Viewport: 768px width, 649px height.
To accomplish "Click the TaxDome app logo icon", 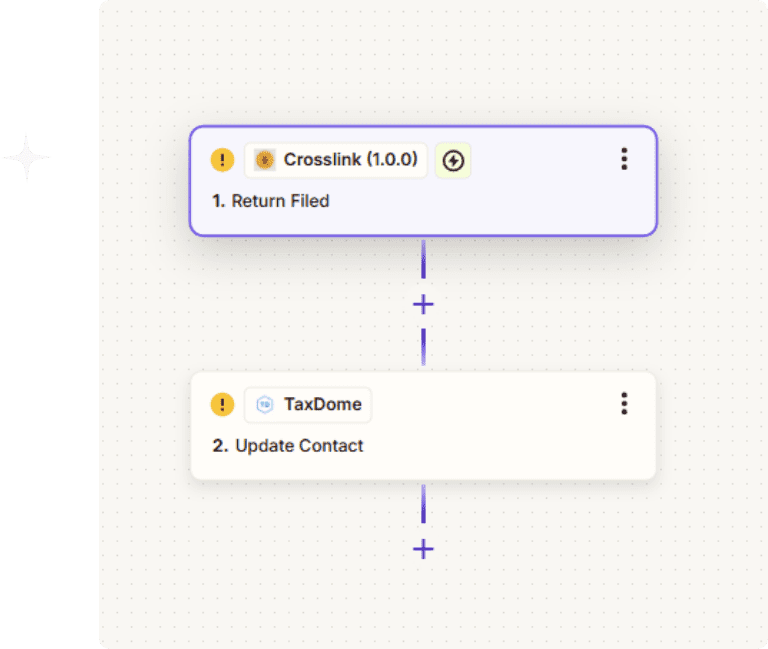I will (x=265, y=405).
